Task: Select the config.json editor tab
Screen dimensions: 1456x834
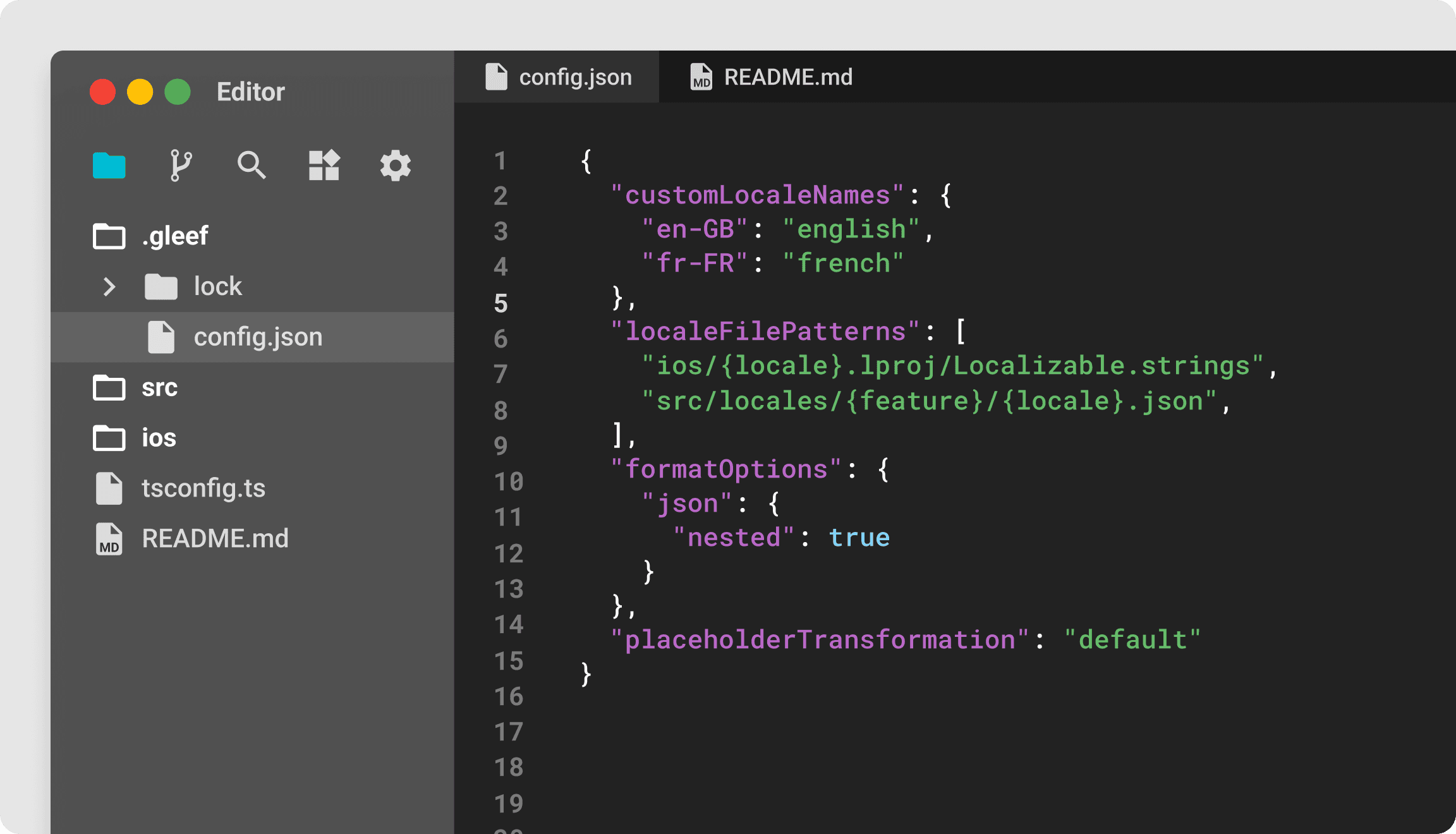Action: click(x=574, y=77)
